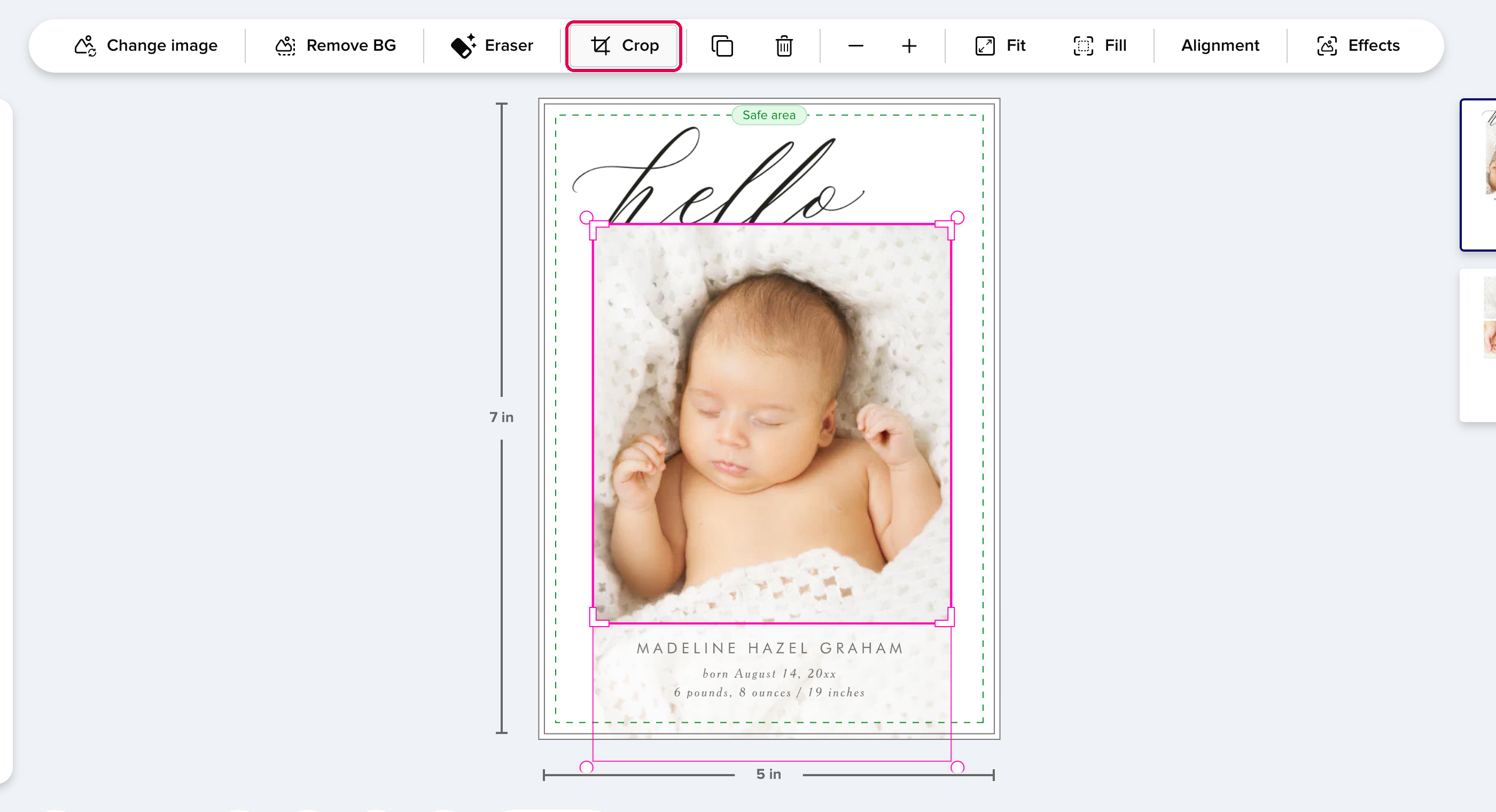Select '6 pounds, 8 ounces / 19 inches' text
This screenshot has height=812, width=1496.
pos(769,692)
